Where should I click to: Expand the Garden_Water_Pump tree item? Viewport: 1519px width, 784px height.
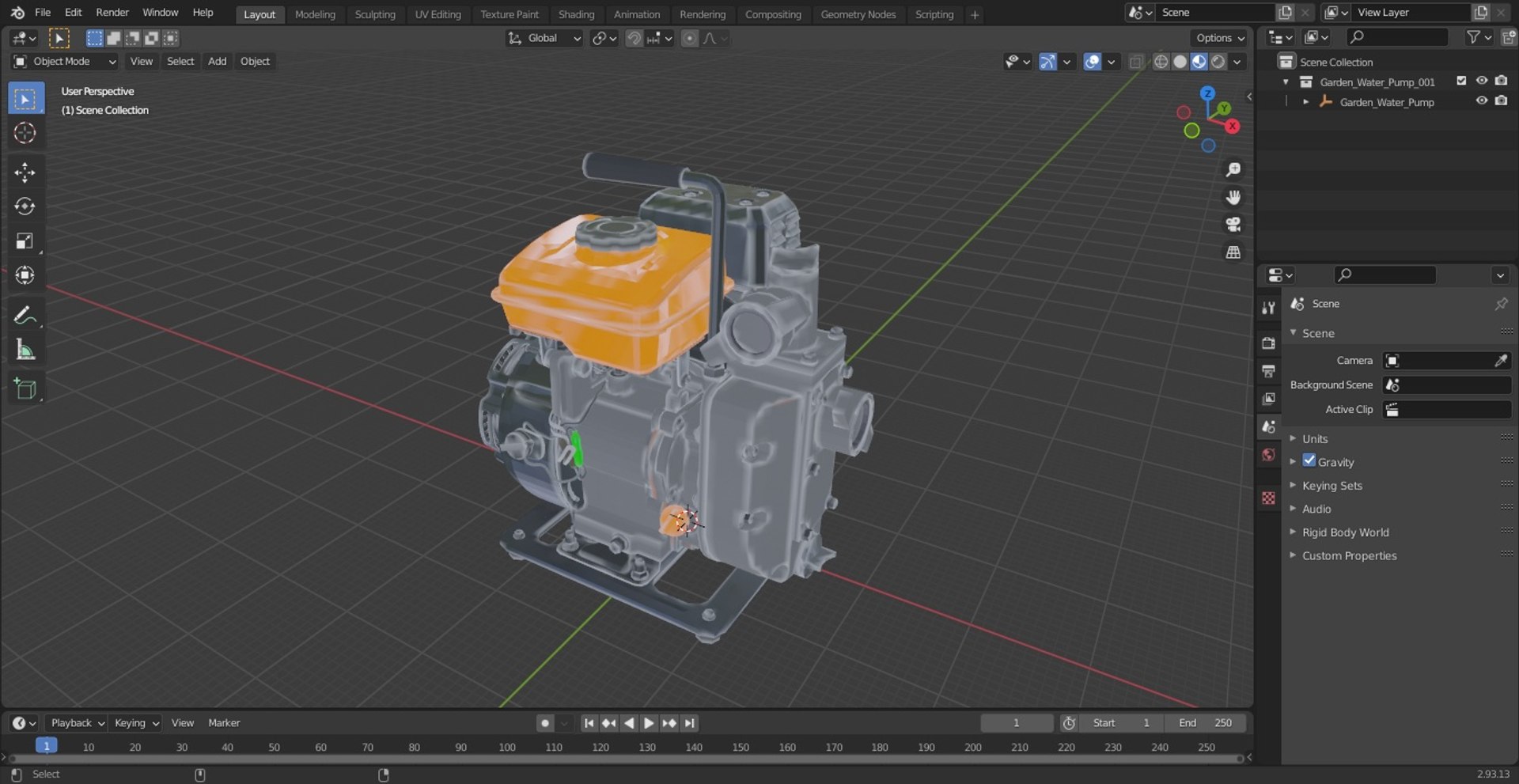pos(1306,102)
